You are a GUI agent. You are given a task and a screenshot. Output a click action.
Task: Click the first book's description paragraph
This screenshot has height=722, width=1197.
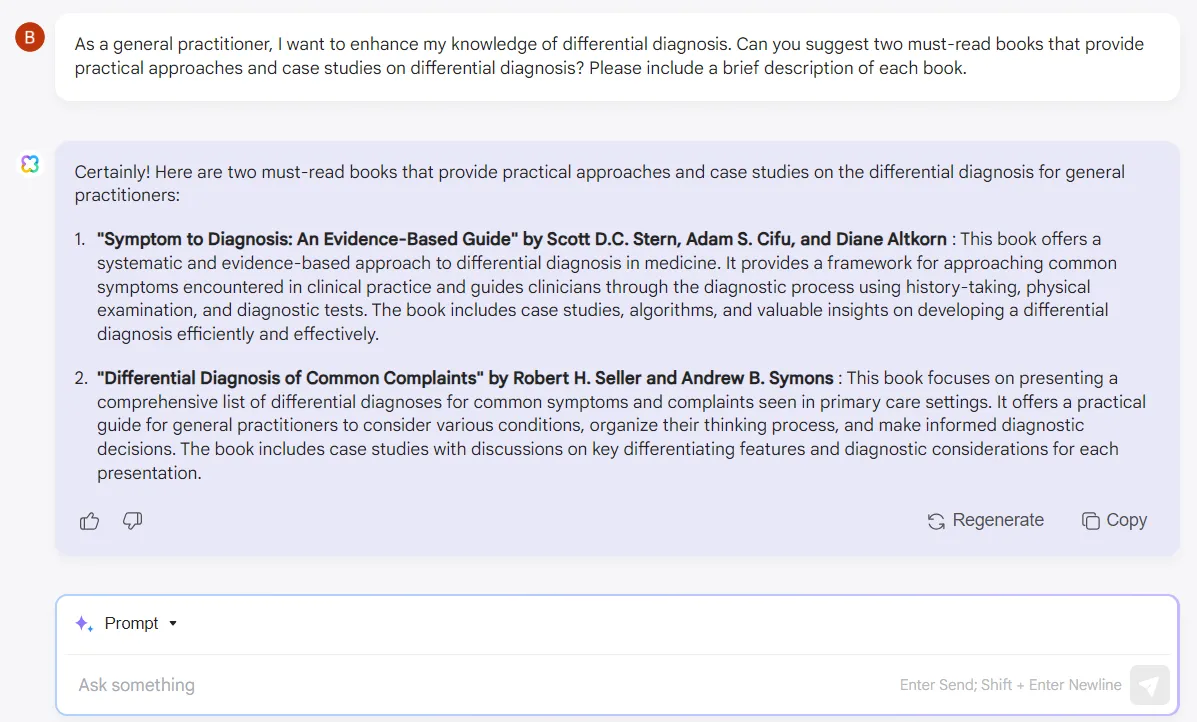coord(607,286)
